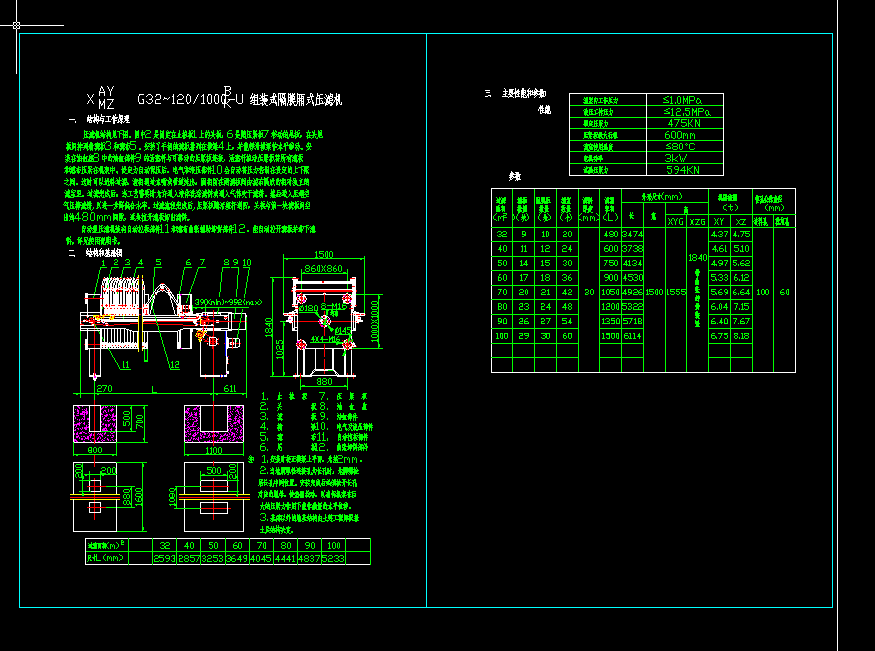
Task: Select the '1555' XYG height value
Action: click(x=676, y=292)
